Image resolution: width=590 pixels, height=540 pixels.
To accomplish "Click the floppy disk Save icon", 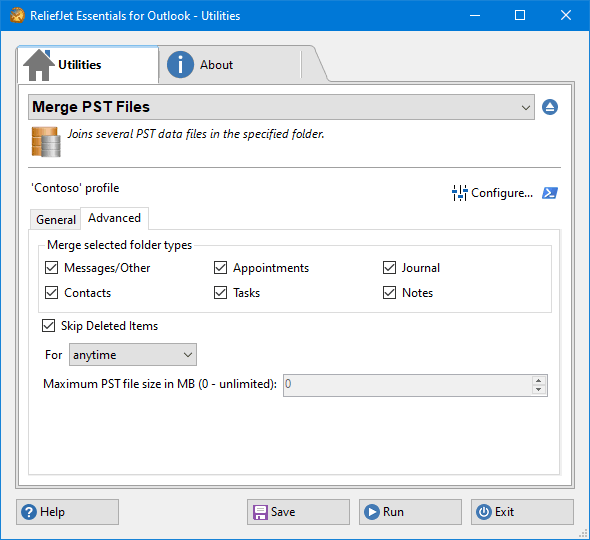I will point(260,512).
